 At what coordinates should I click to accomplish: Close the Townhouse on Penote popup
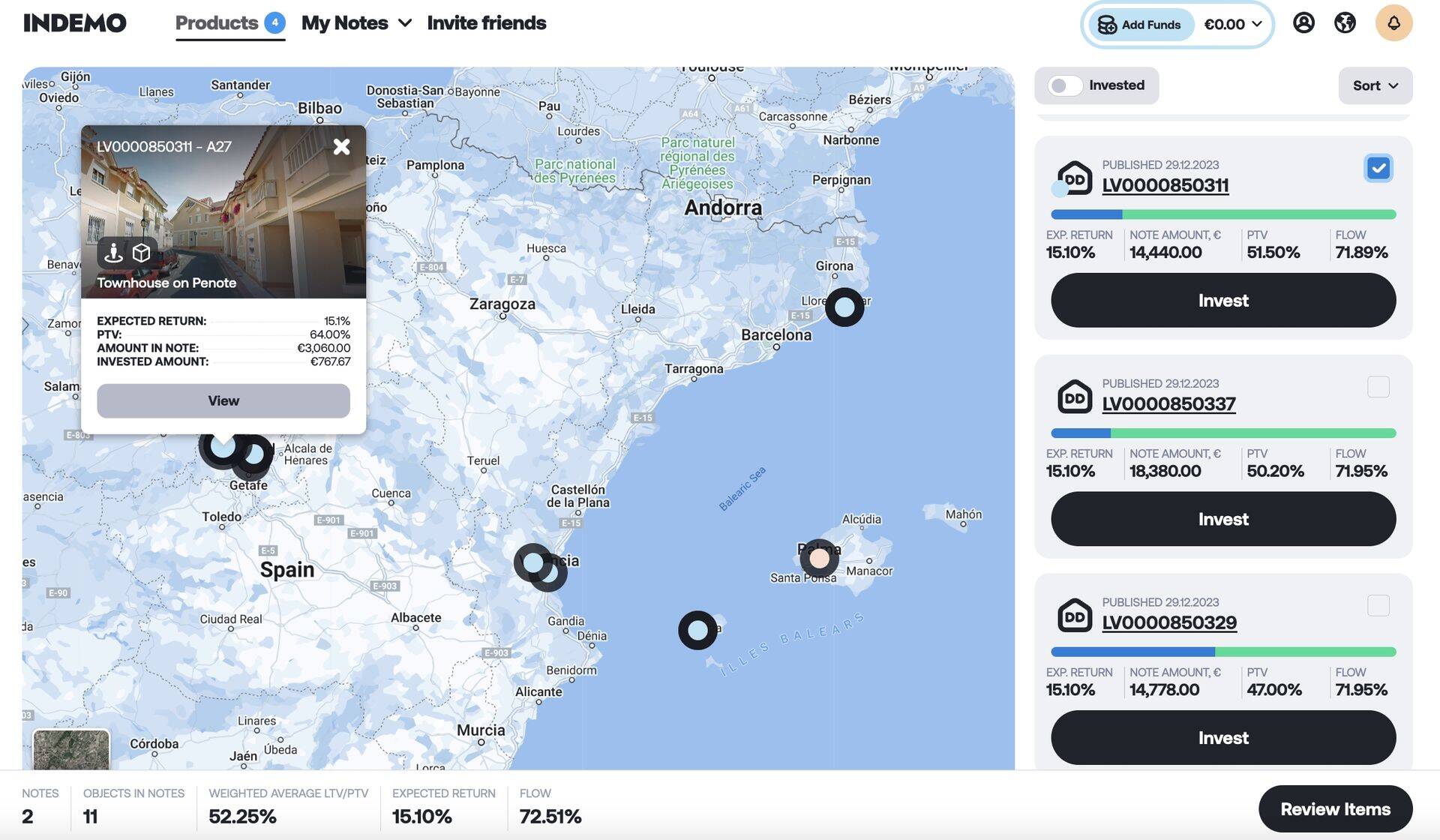pyautogui.click(x=341, y=147)
